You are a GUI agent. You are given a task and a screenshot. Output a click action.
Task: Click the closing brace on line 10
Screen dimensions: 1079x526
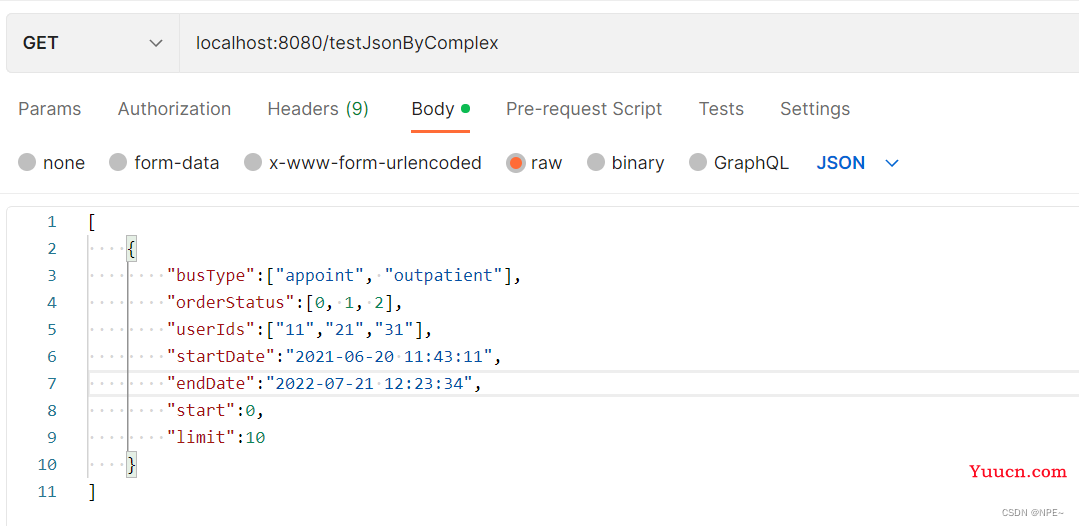click(132, 465)
